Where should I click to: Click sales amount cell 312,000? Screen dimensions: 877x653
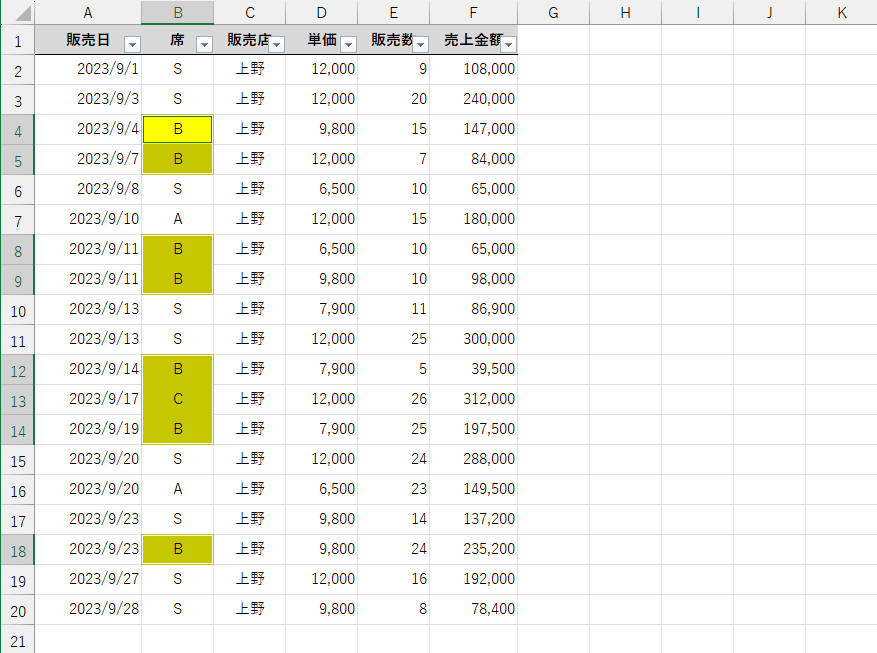point(474,399)
